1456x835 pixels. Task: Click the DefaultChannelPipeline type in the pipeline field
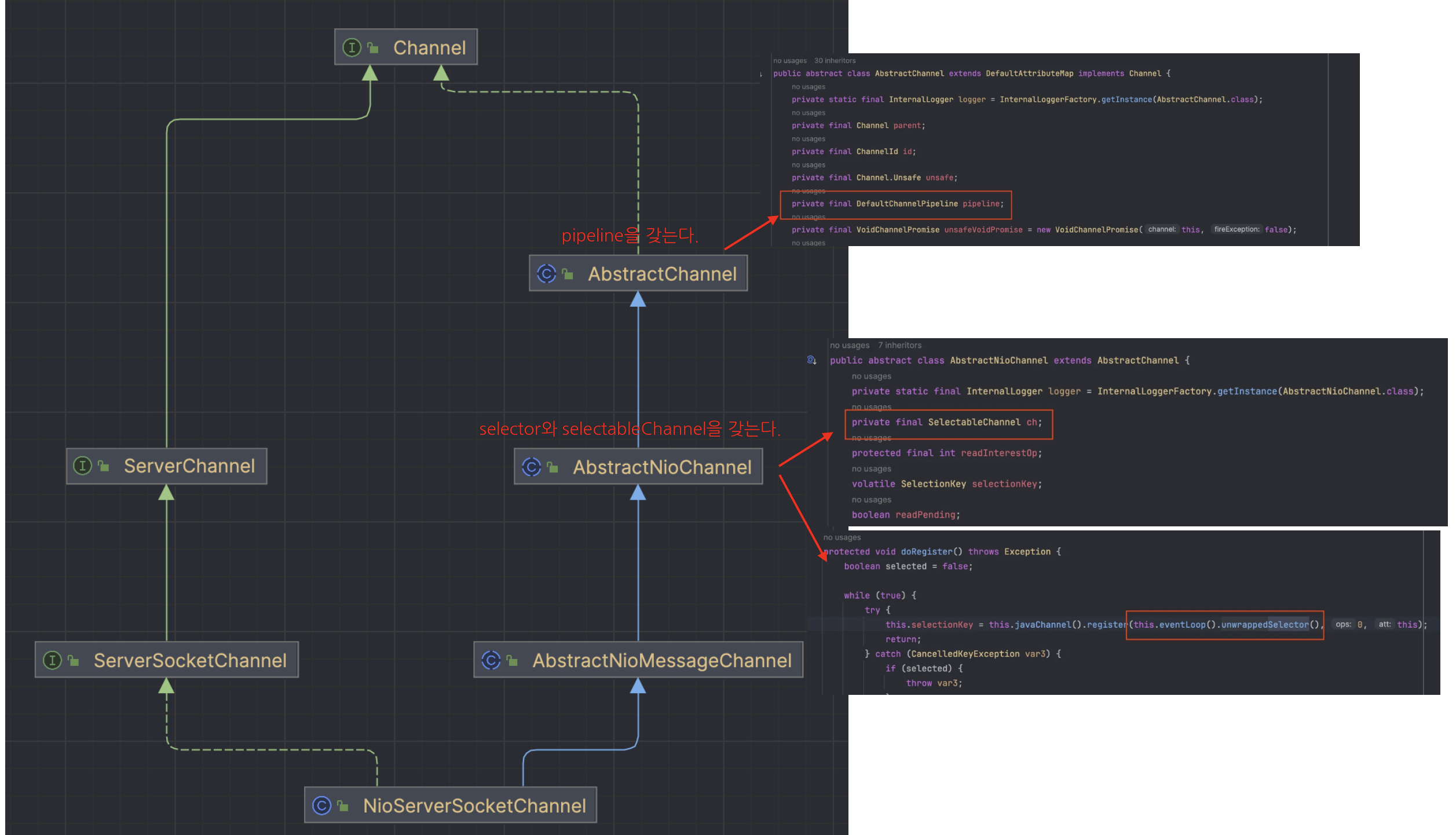coord(906,204)
